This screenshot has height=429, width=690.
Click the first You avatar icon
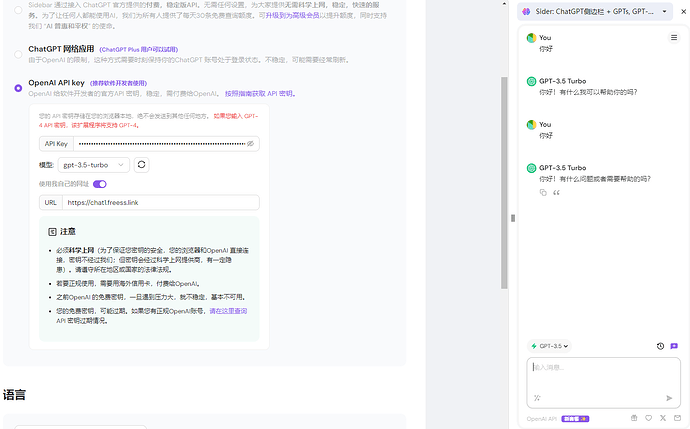pyautogui.click(x=532, y=38)
